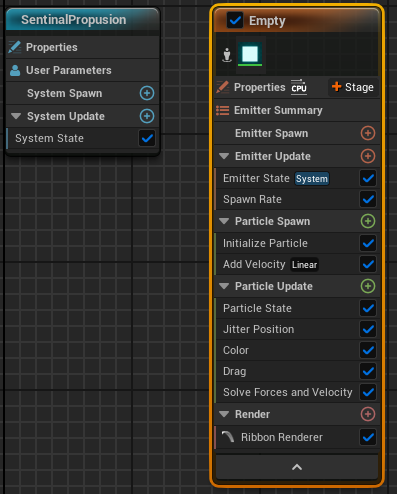Add module to System Spawn plus icon

(147, 93)
